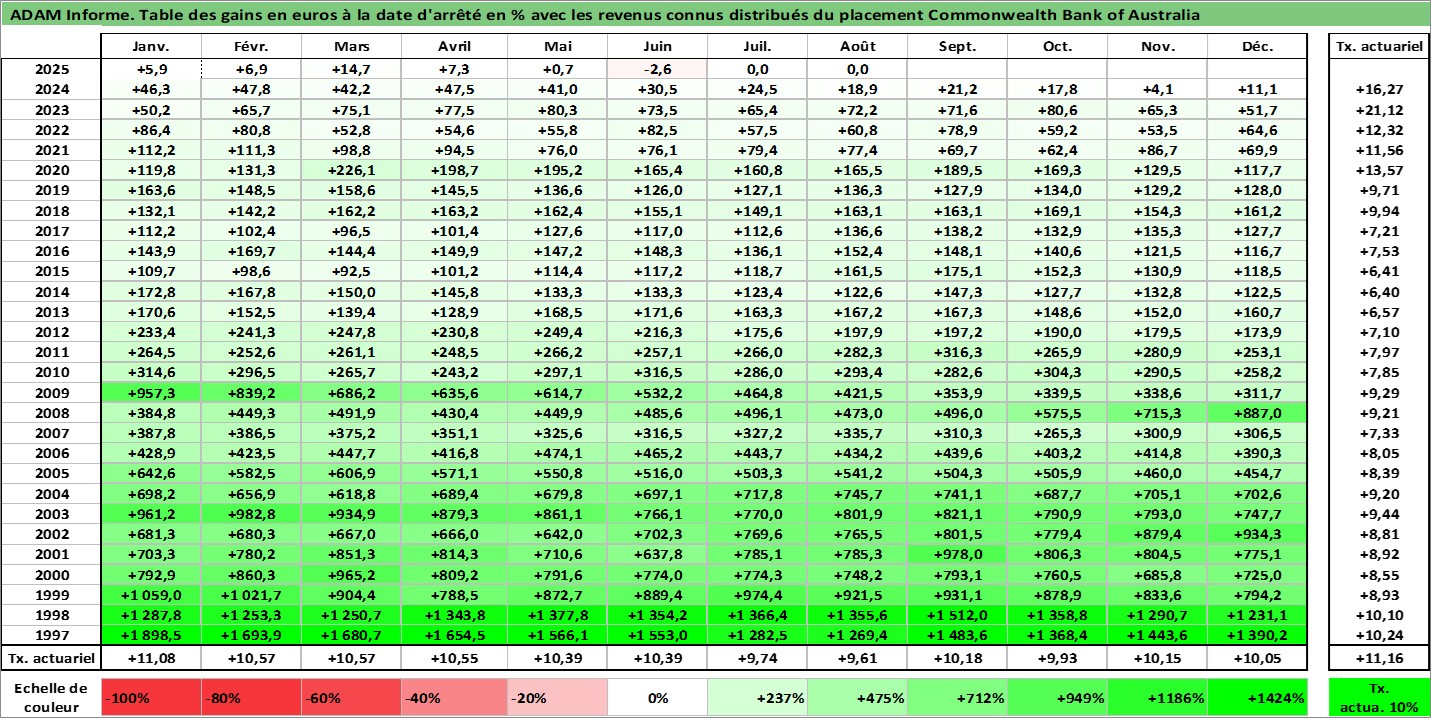This screenshot has width=1431, height=718.
Task: Select the +978,0 cell in September 2001
Action: click(957, 554)
